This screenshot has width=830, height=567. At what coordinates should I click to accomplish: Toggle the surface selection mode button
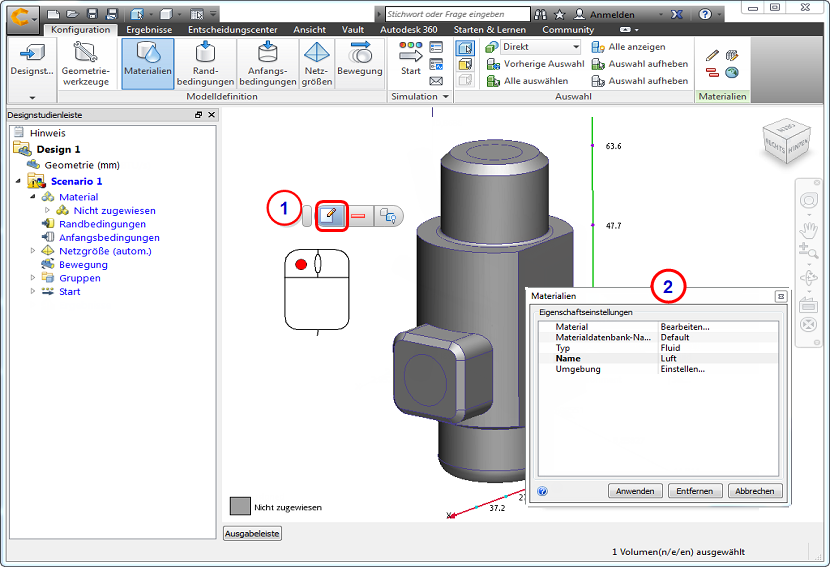pyautogui.click(x=465, y=65)
